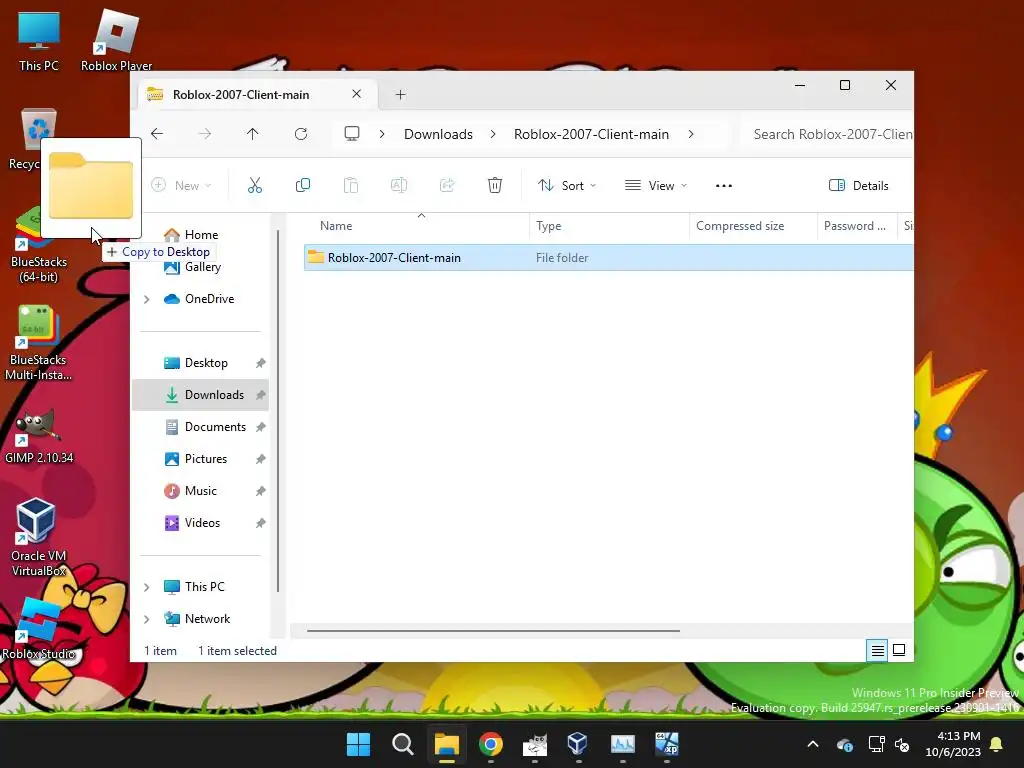Select the Roblox-2007-Client-main folder row
1024x768 pixels.
pyautogui.click(x=608, y=258)
